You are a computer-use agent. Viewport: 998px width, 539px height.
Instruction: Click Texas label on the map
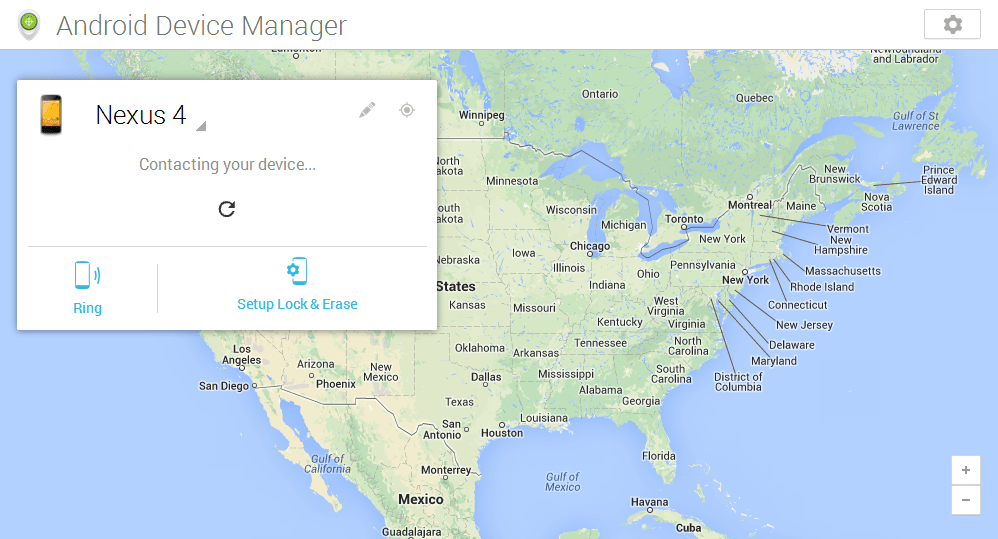pos(460,402)
